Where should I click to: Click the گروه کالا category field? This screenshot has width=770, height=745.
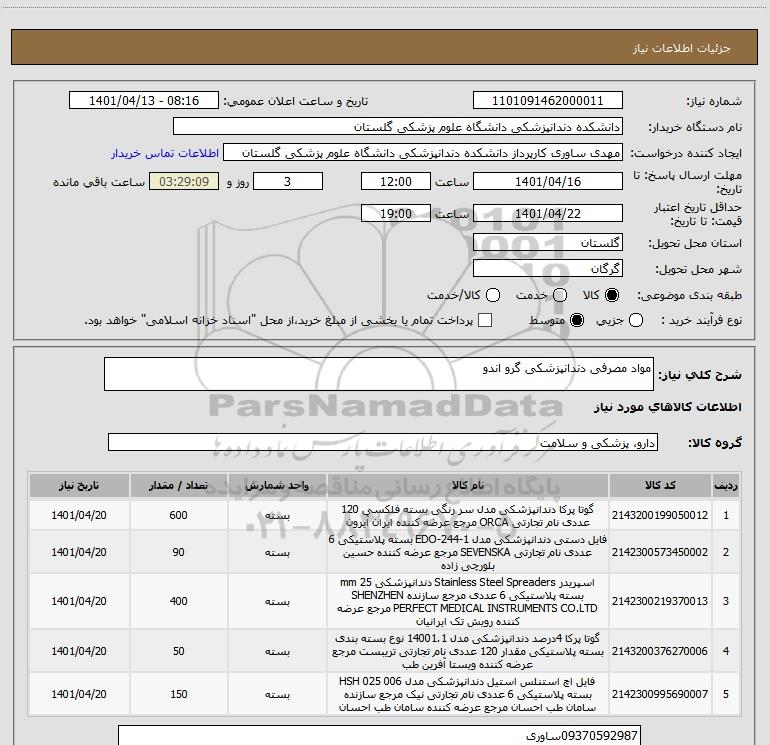point(383,442)
